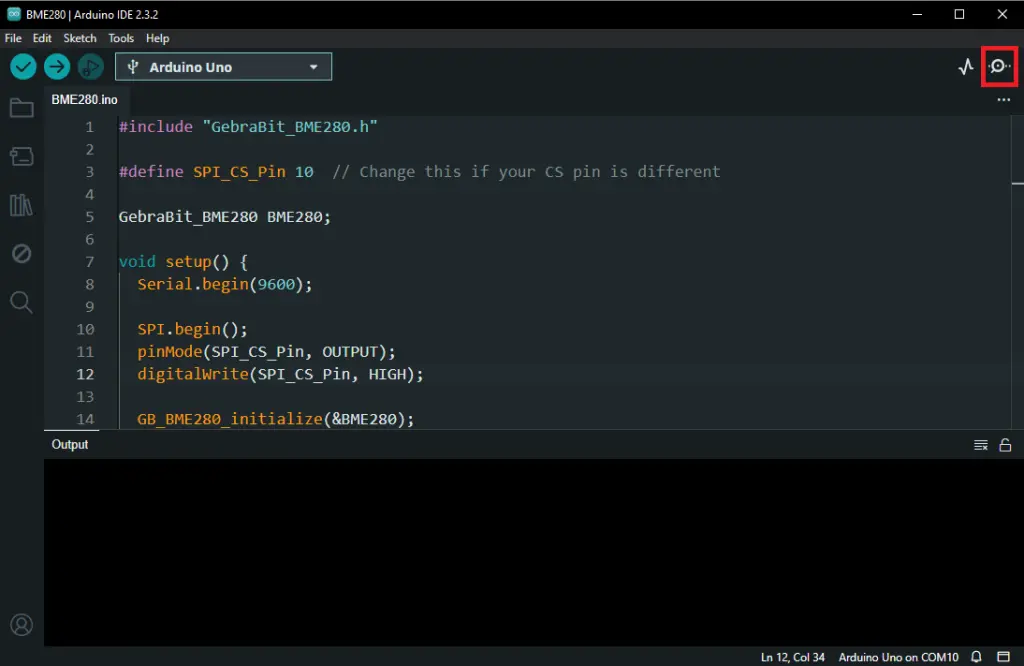This screenshot has height=666, width=1024.
Task: Click 'Arduino Uno on COM10' status entry
Action: pos(898,657)
